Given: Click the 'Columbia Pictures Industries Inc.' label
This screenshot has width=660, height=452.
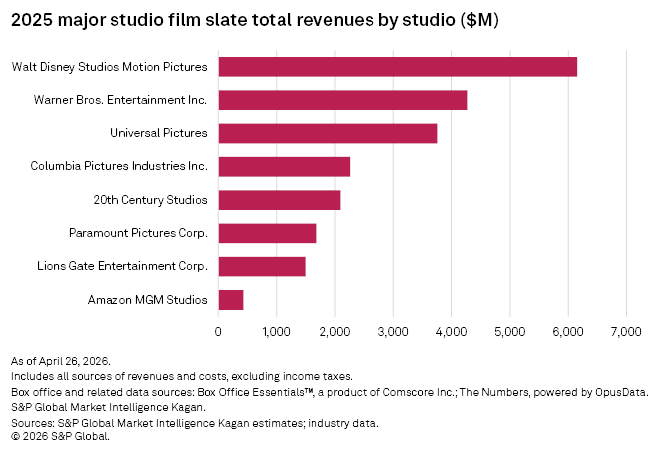Looking at the screenshot, I should pos(119,166).
